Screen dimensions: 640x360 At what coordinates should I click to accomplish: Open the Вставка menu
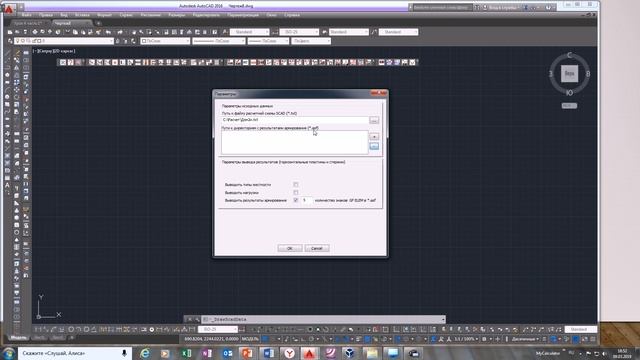point(82,15)
